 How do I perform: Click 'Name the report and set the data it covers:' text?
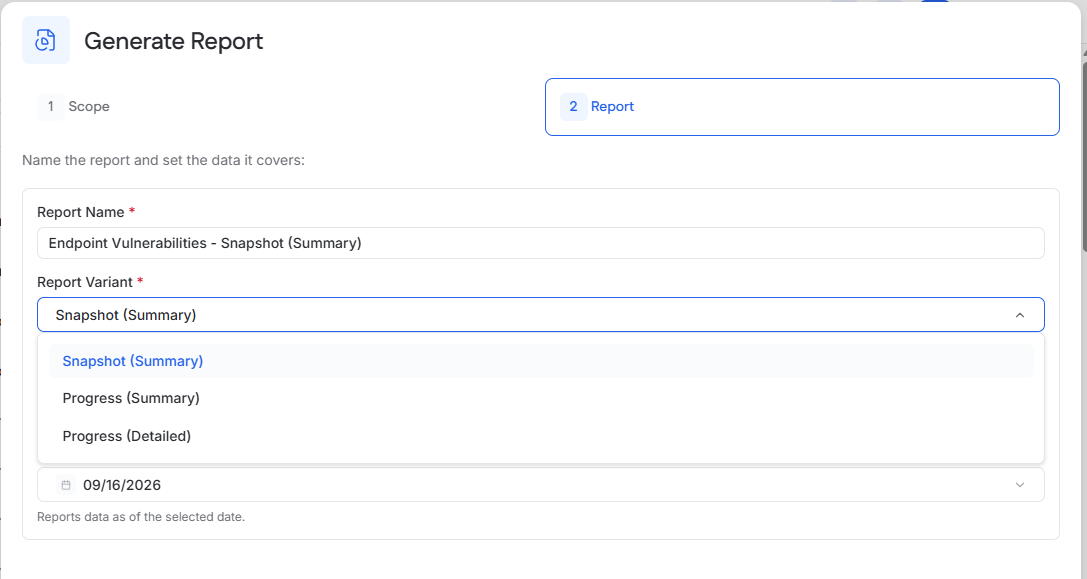164,160
